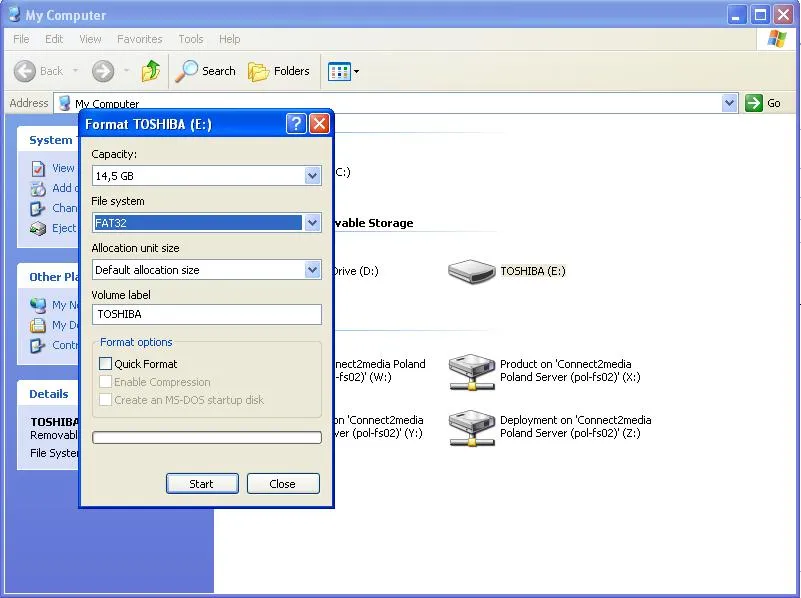
Task: Click Create an MS-DOS startup disk checkbox
Action: pos(105,399)
